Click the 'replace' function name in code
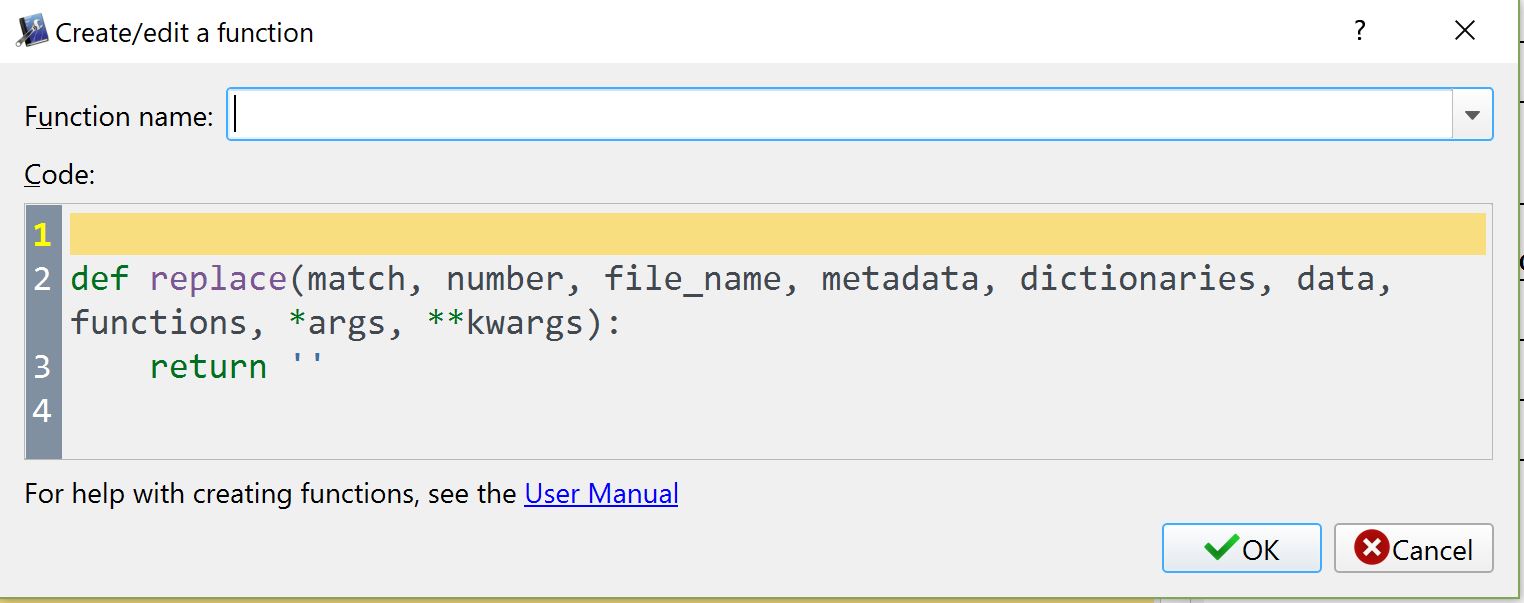Viewport: 1524px width, 603px height. 218,278
